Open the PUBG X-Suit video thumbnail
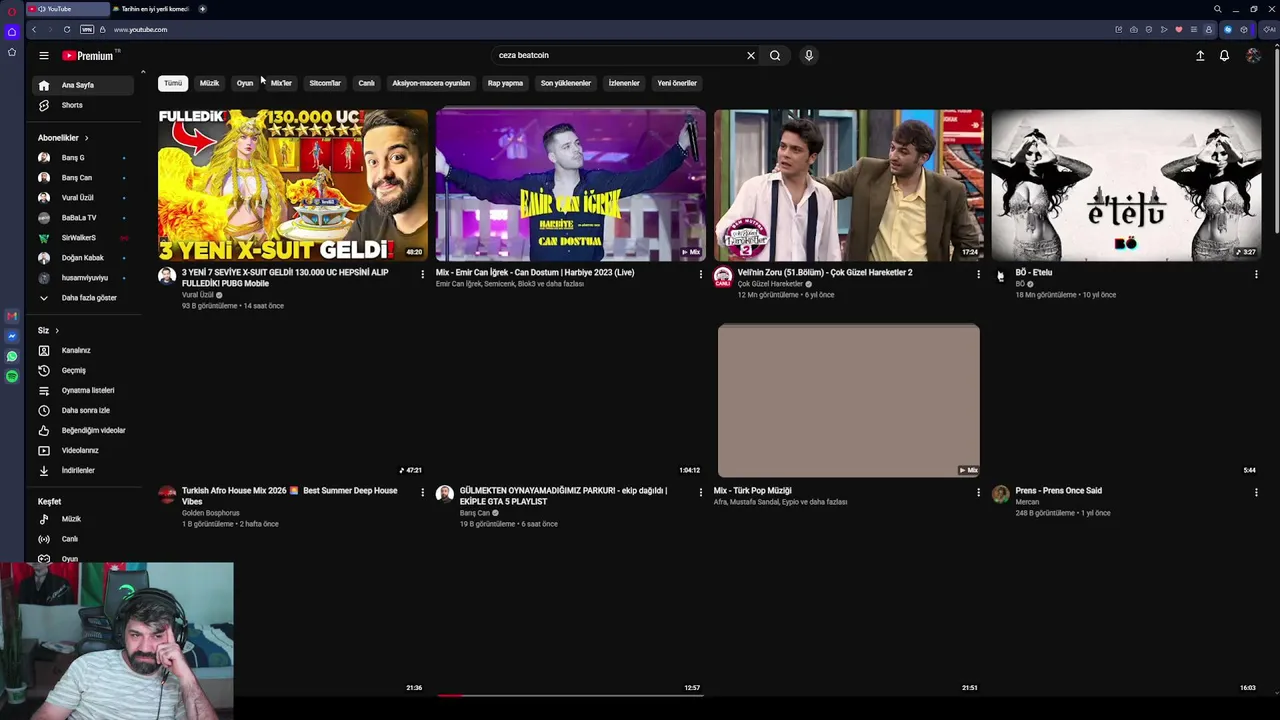This screenshot has width=1280, height=720. 293,185
